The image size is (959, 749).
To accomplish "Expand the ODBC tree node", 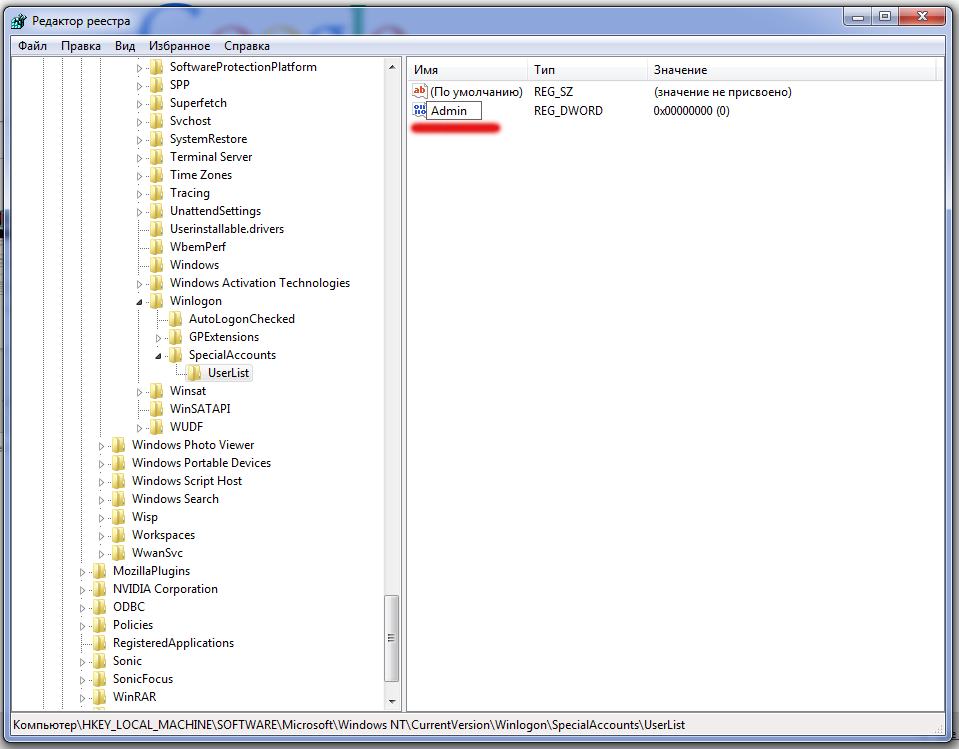I will pos(83,608).
